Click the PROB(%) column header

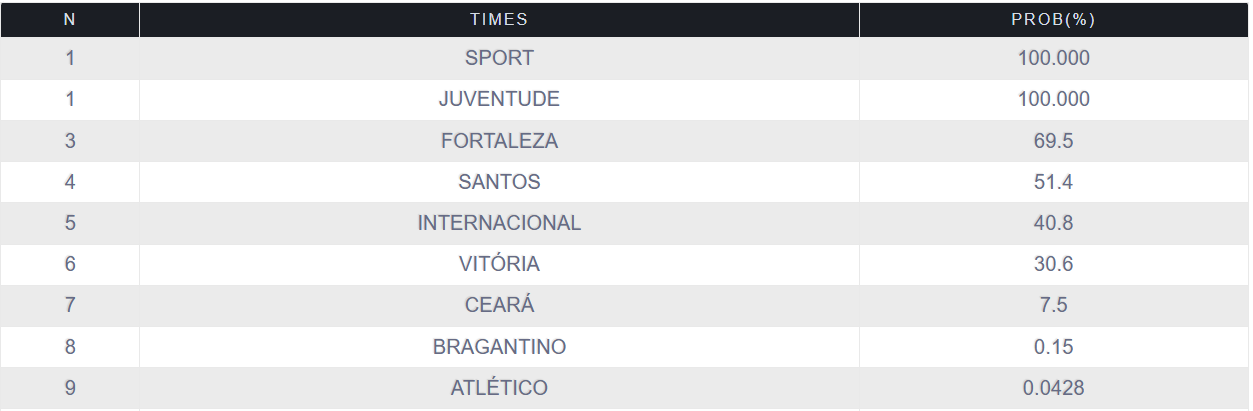pos(1053,19)
